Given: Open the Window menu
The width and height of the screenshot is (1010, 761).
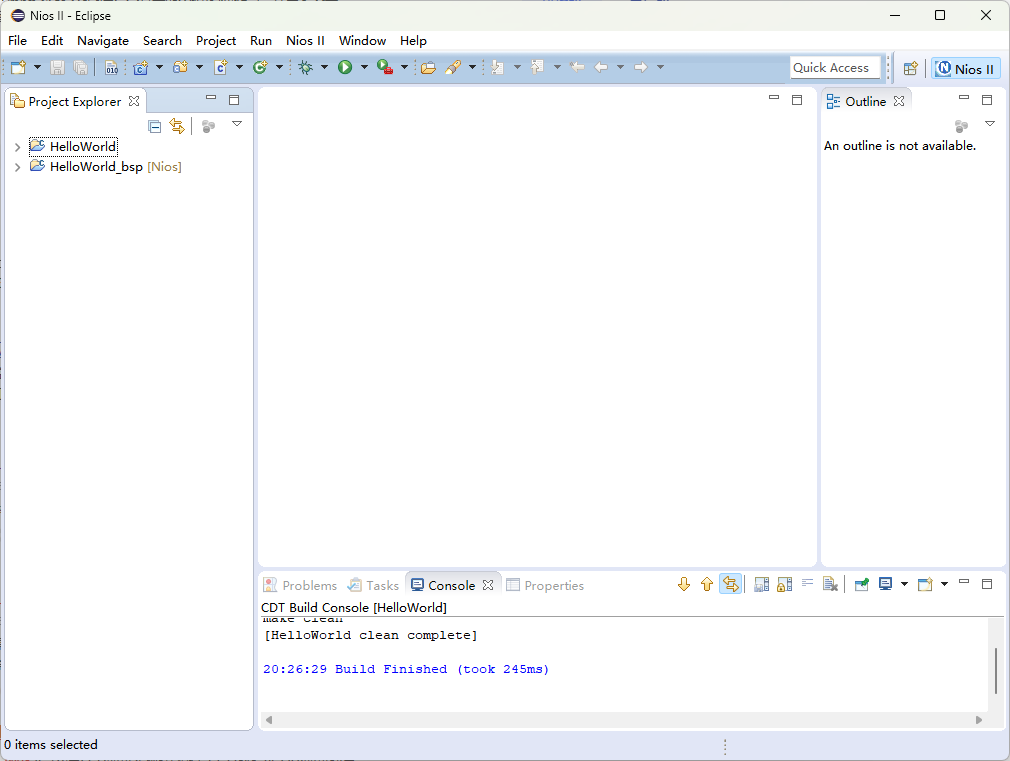Looking at the screenshot, I should [362, 41].
